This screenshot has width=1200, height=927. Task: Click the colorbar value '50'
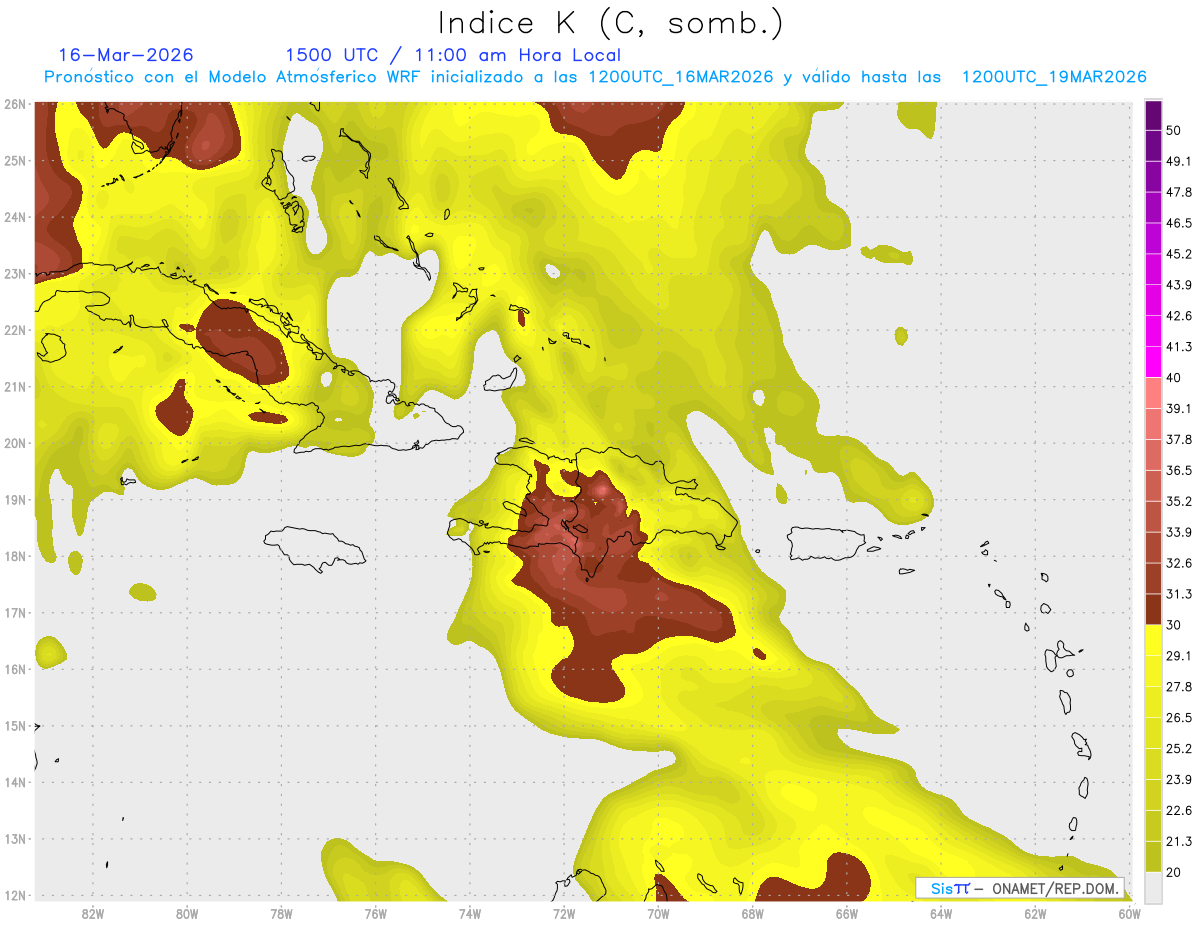click(x=1175, y=131)
